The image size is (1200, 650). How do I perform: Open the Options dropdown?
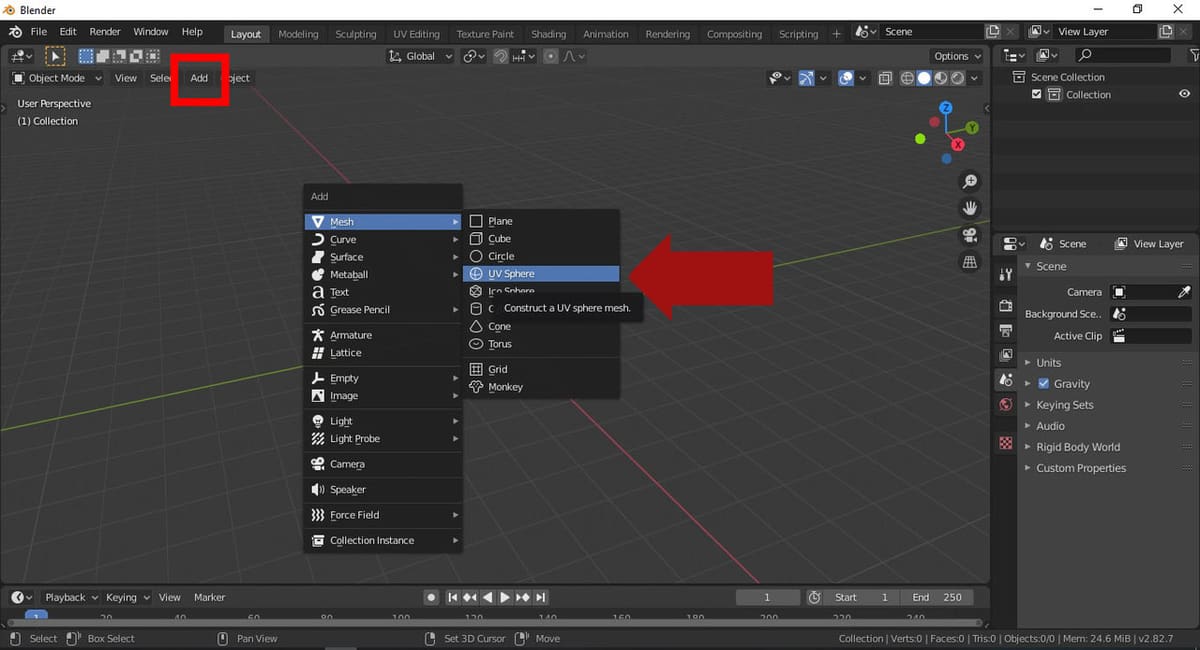tap(957, 56)
